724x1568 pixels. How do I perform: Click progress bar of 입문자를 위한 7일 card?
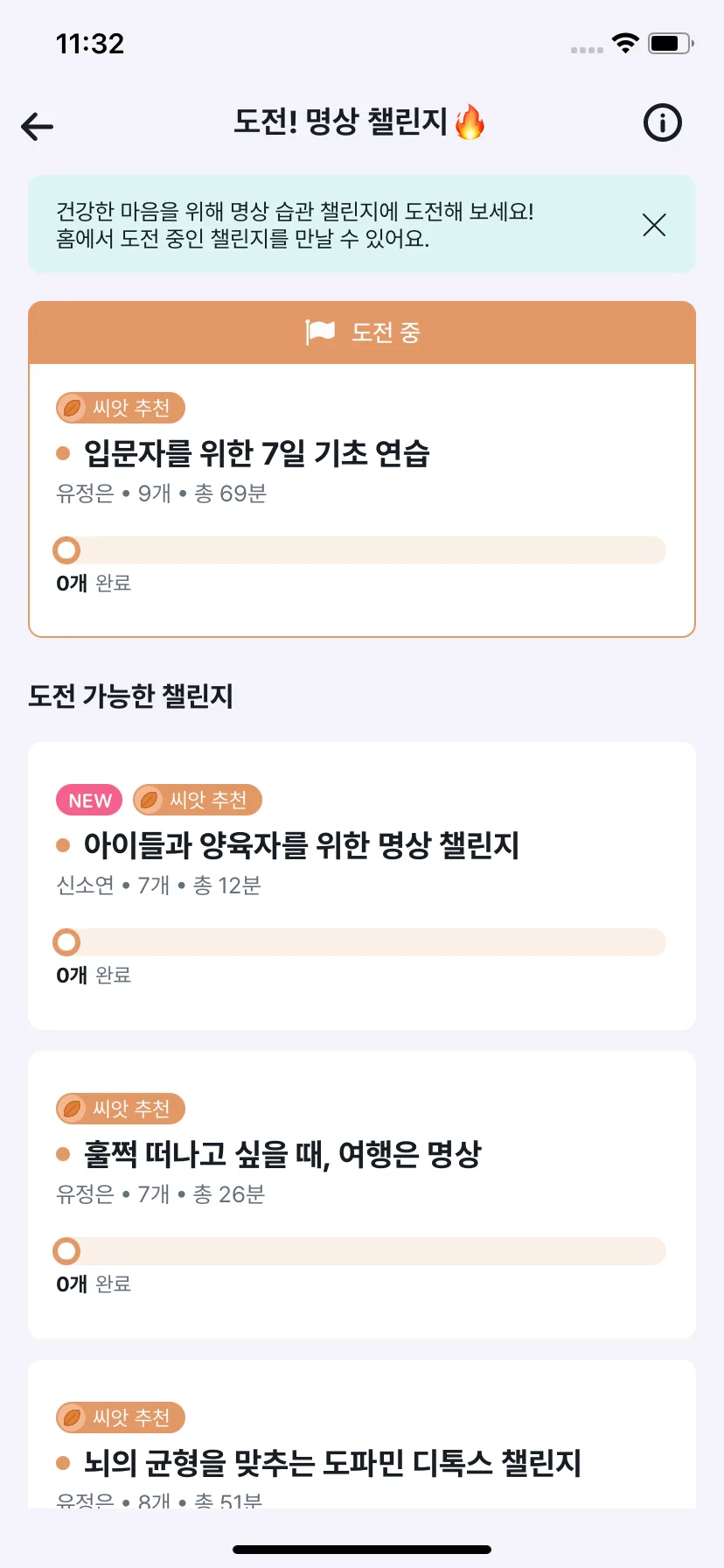pyautogui.click(x=360, y=550)
